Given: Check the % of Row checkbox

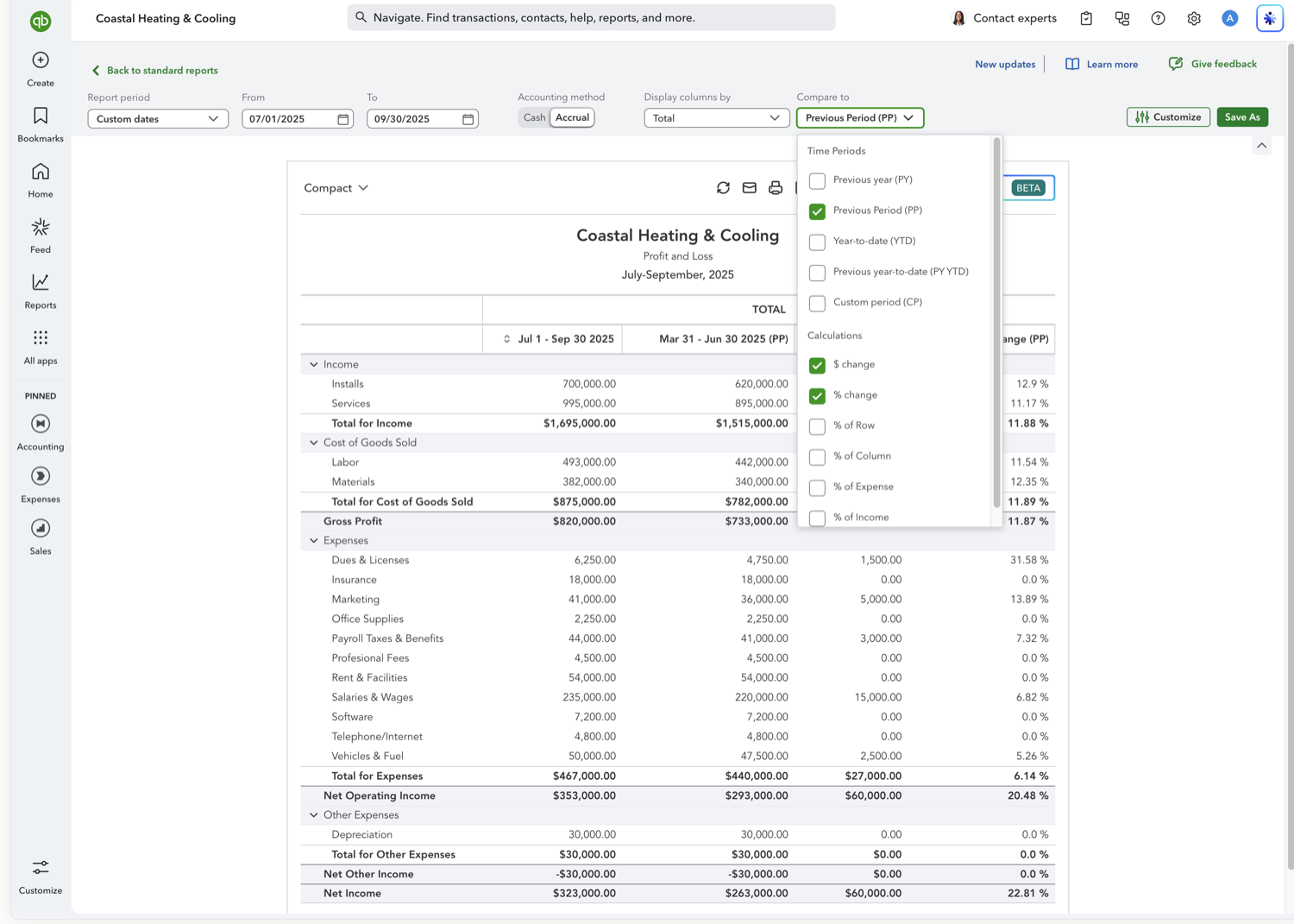Looking at the screenshot, I should pyautogui.click(x=817, y=426).
